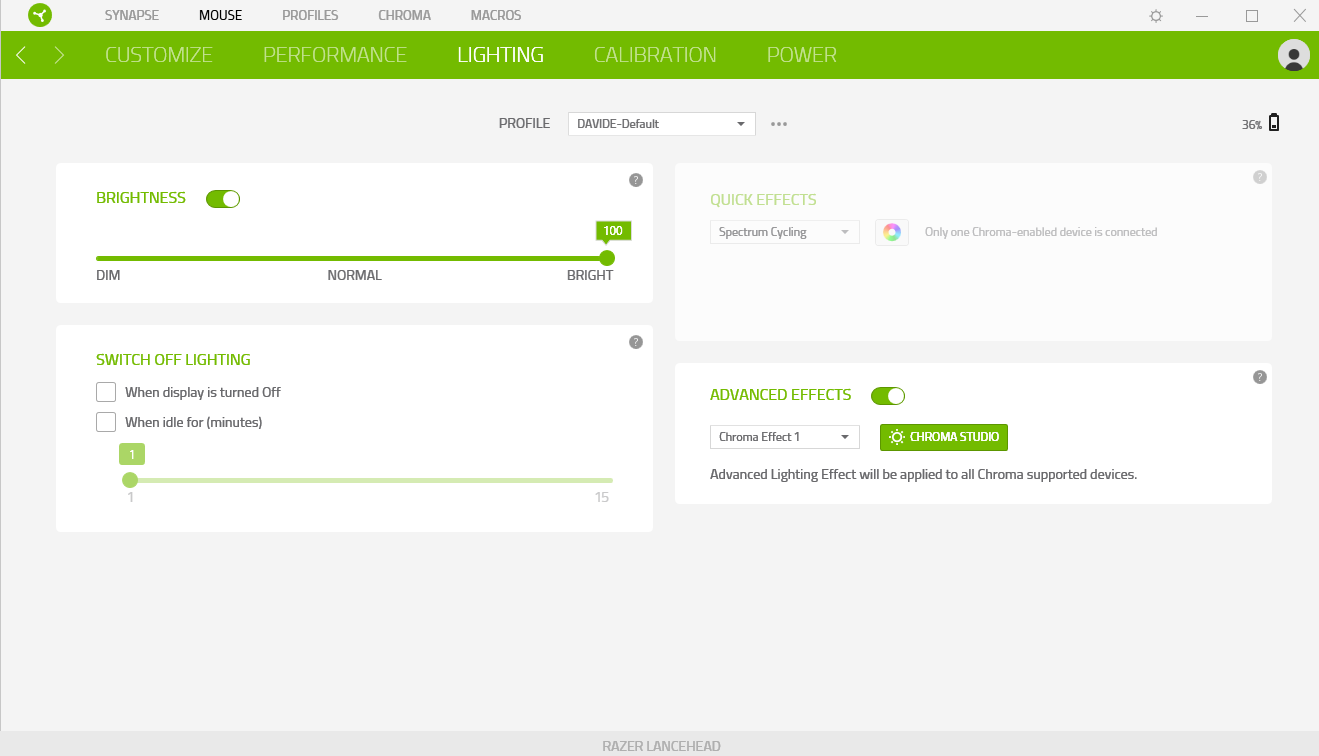
Task: Click the Razer logo icon
Action: (x=40, y=15)
